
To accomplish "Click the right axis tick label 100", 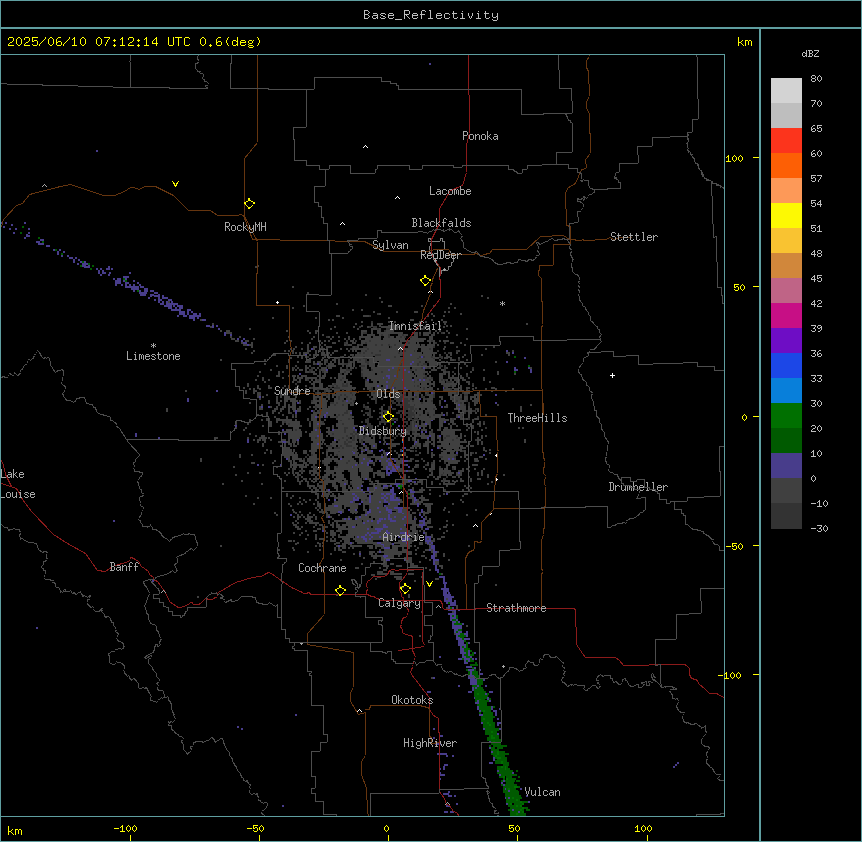I will [x=734, y=158].
